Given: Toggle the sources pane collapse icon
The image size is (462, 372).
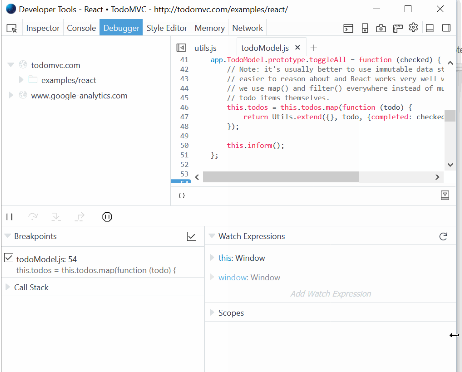Looking at the screenshot, I should [x=181, y=48].
